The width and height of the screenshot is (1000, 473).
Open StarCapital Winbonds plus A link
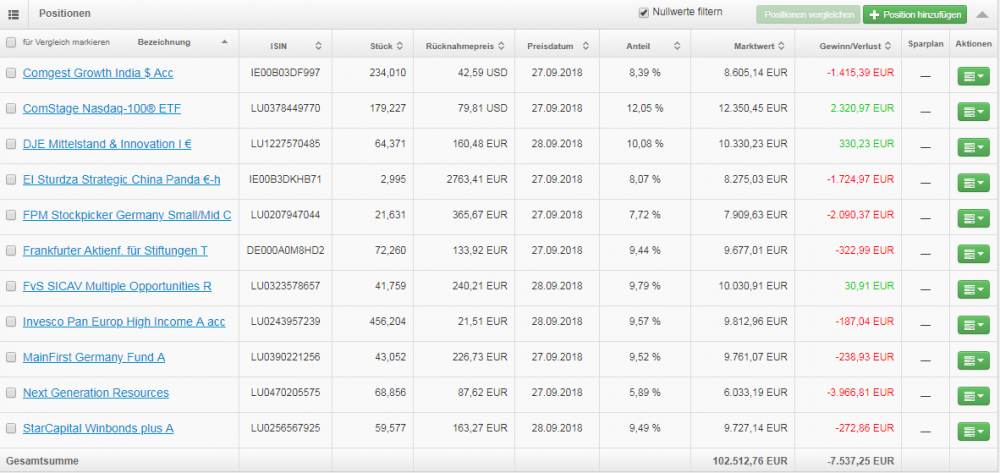tap(98, 429)
